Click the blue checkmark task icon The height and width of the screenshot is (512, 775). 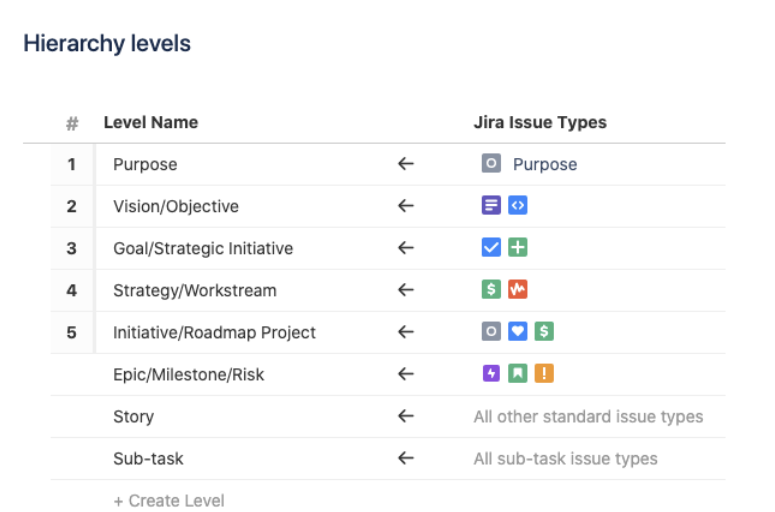490,248
